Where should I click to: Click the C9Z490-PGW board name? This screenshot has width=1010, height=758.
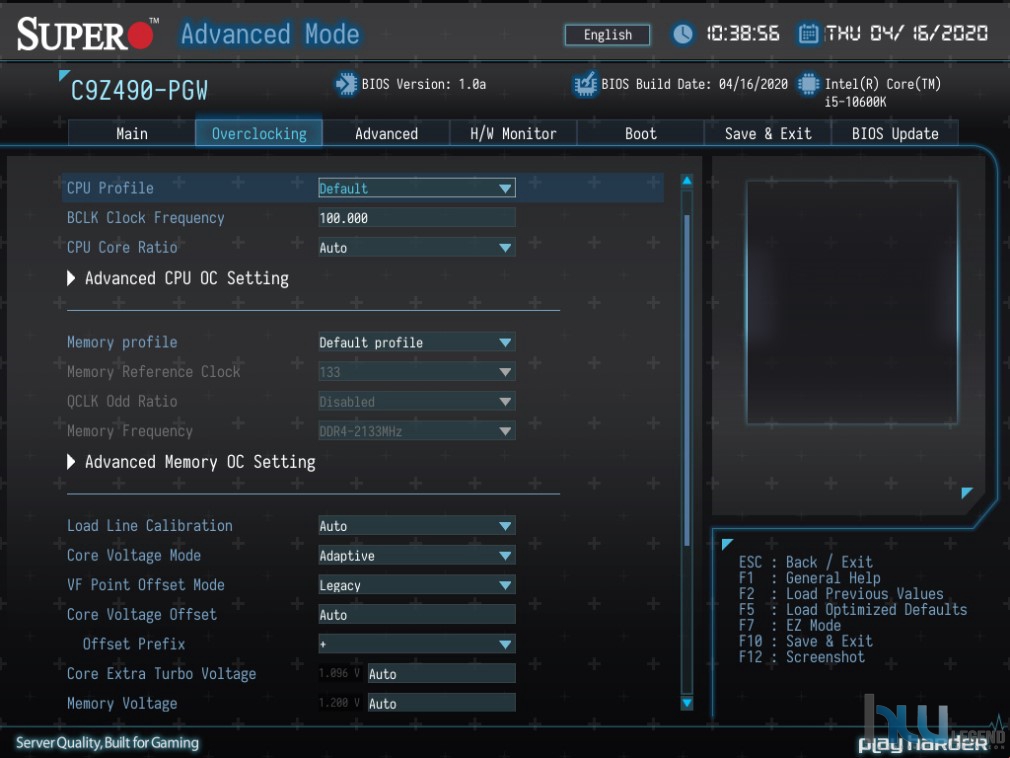coord(139,91)
